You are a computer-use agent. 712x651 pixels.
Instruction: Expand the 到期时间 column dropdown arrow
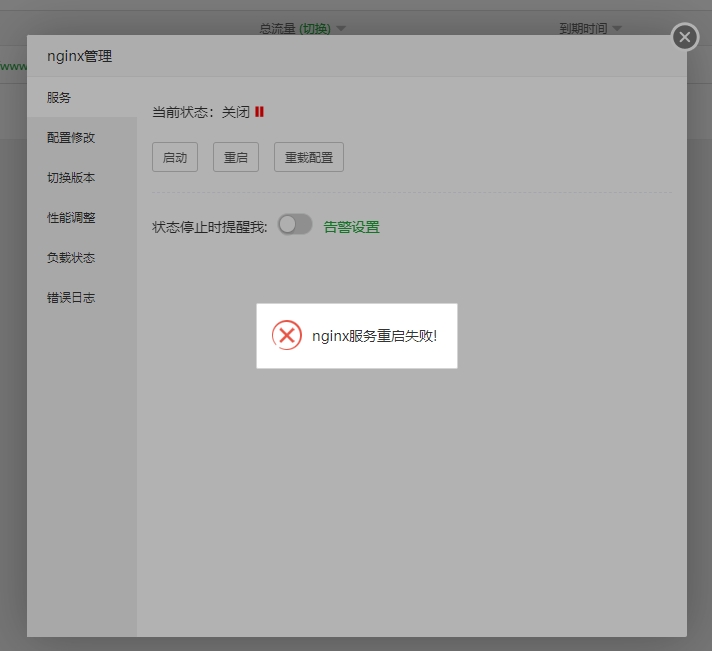point(617,29)
